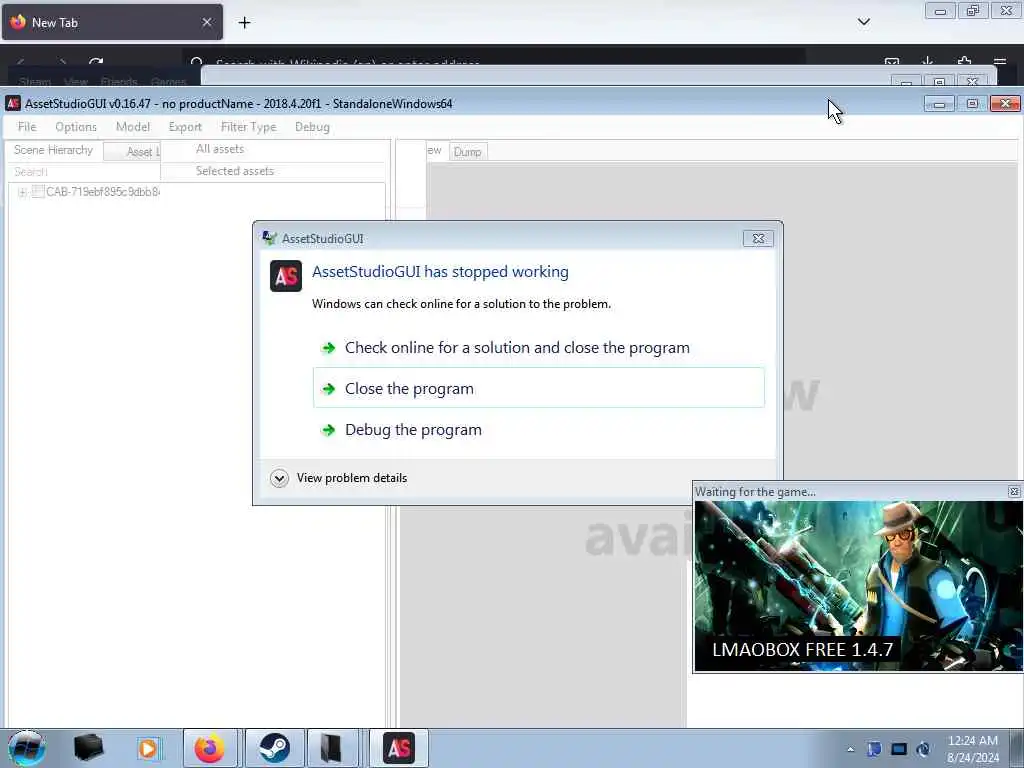Viewport: 1024px width, 768px height.
Task: Open the Export menu
Action: pyautogui.click(x=185, y=127)
